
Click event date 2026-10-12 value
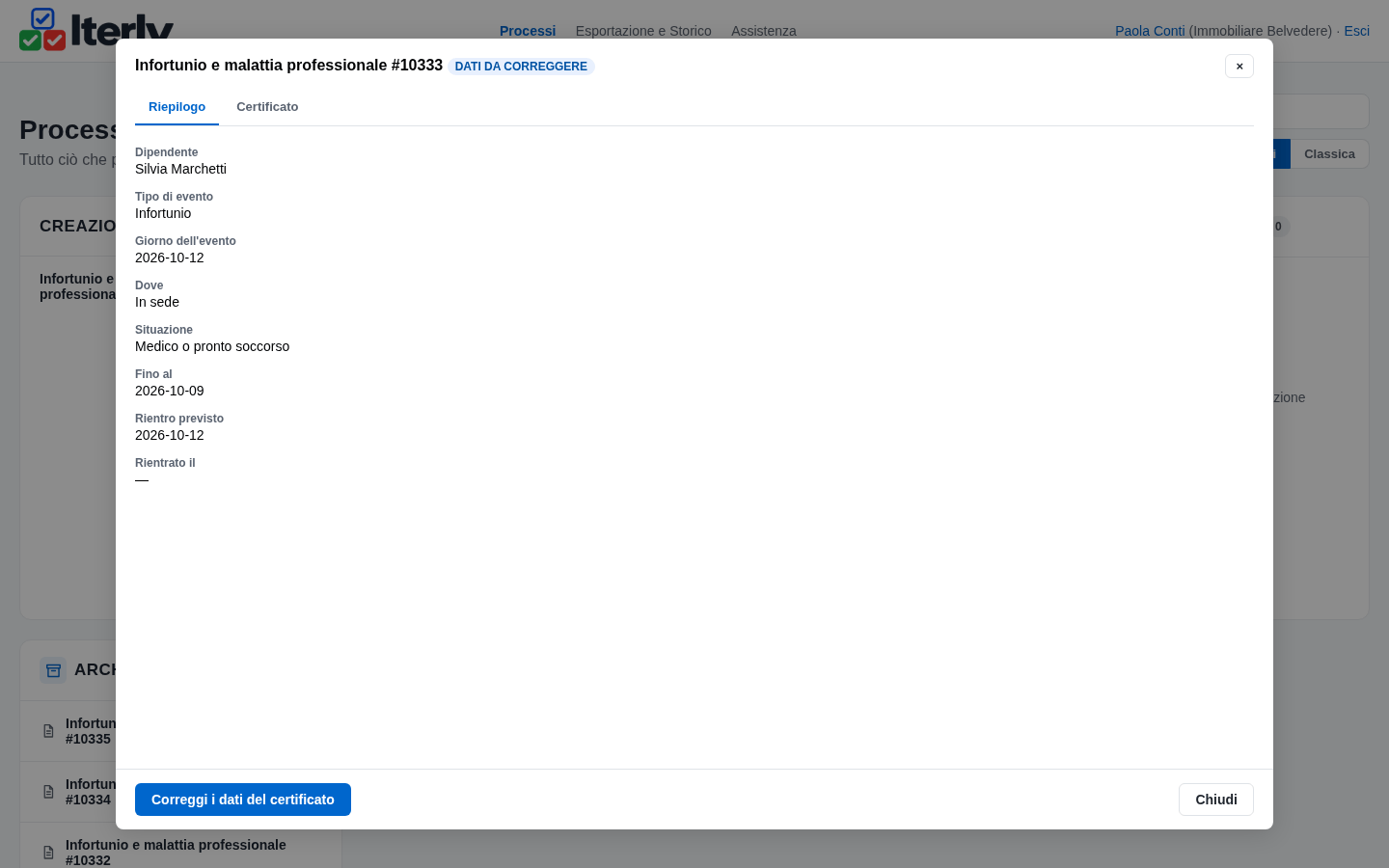(170, 258)
